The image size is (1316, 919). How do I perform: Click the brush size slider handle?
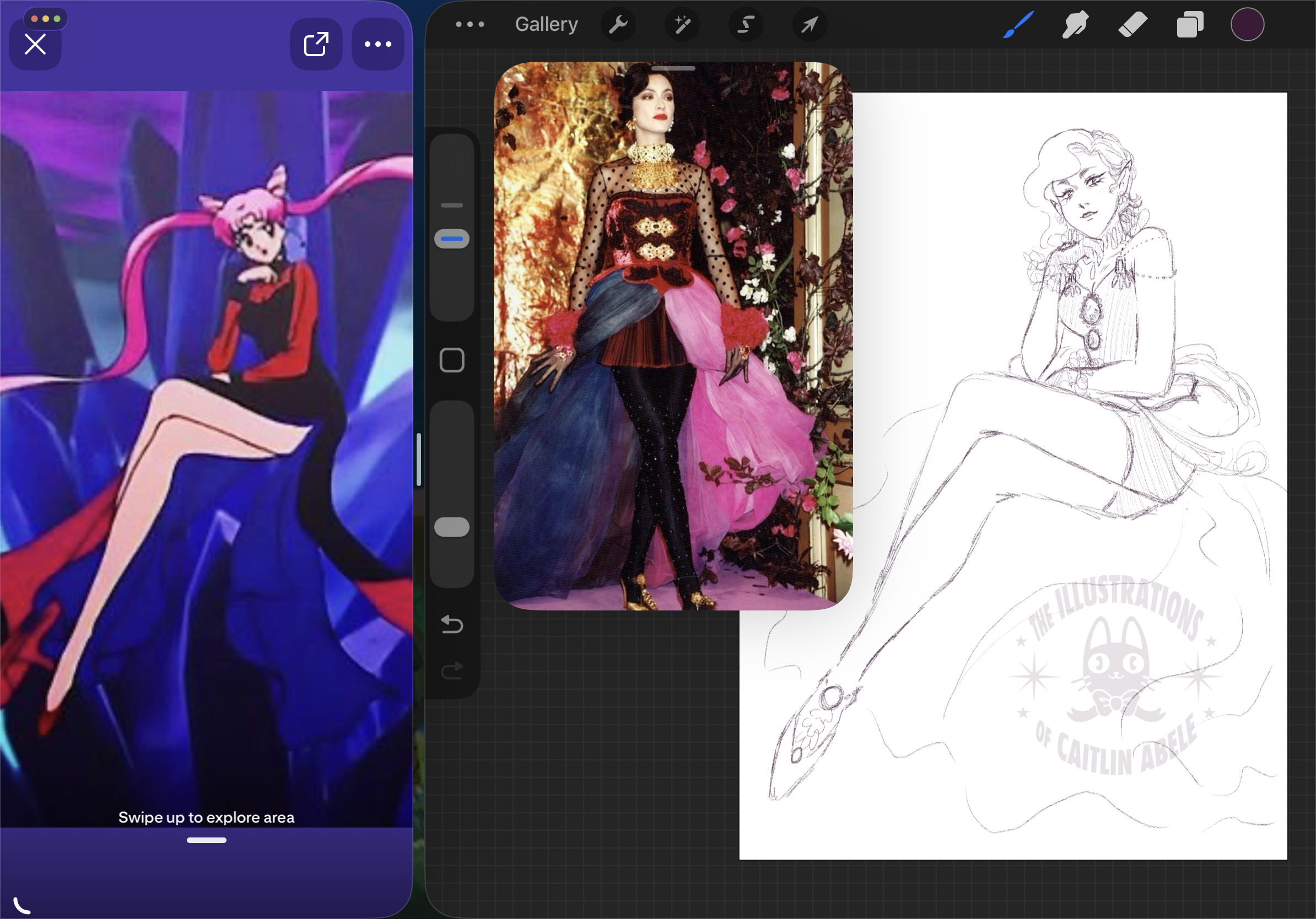coord(452,239)
